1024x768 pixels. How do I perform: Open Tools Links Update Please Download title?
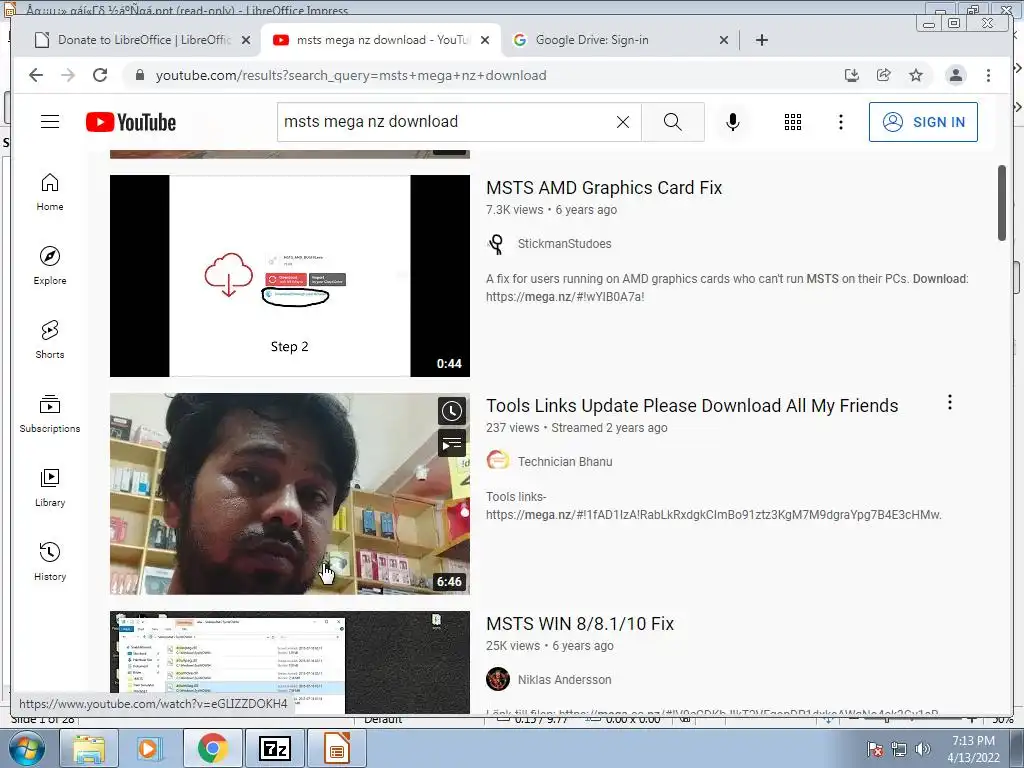[692, 406]
